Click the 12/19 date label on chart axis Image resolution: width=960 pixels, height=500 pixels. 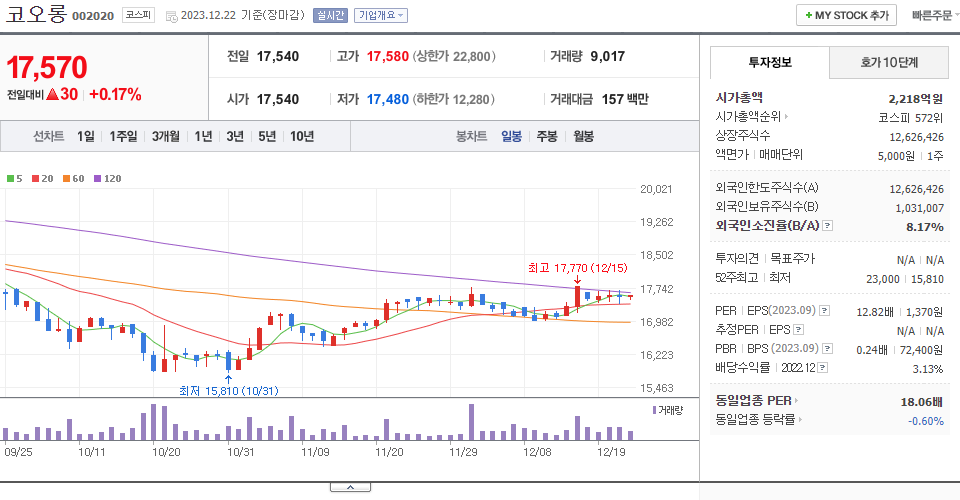click(x=611, y=452)
